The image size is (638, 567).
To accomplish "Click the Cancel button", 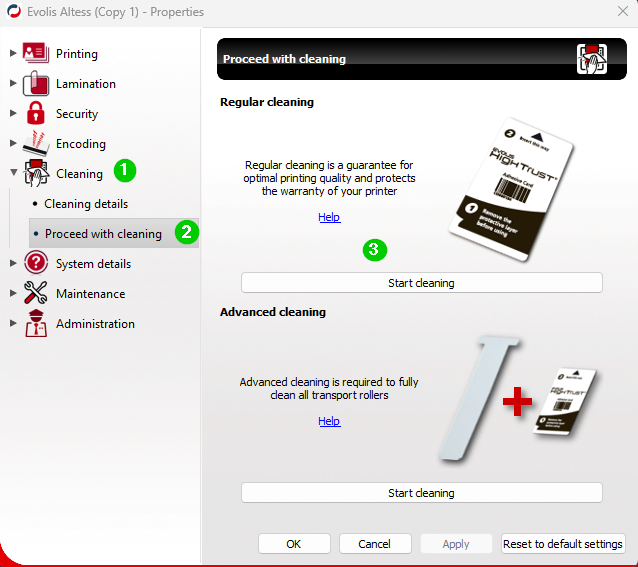I will point(375,544).
